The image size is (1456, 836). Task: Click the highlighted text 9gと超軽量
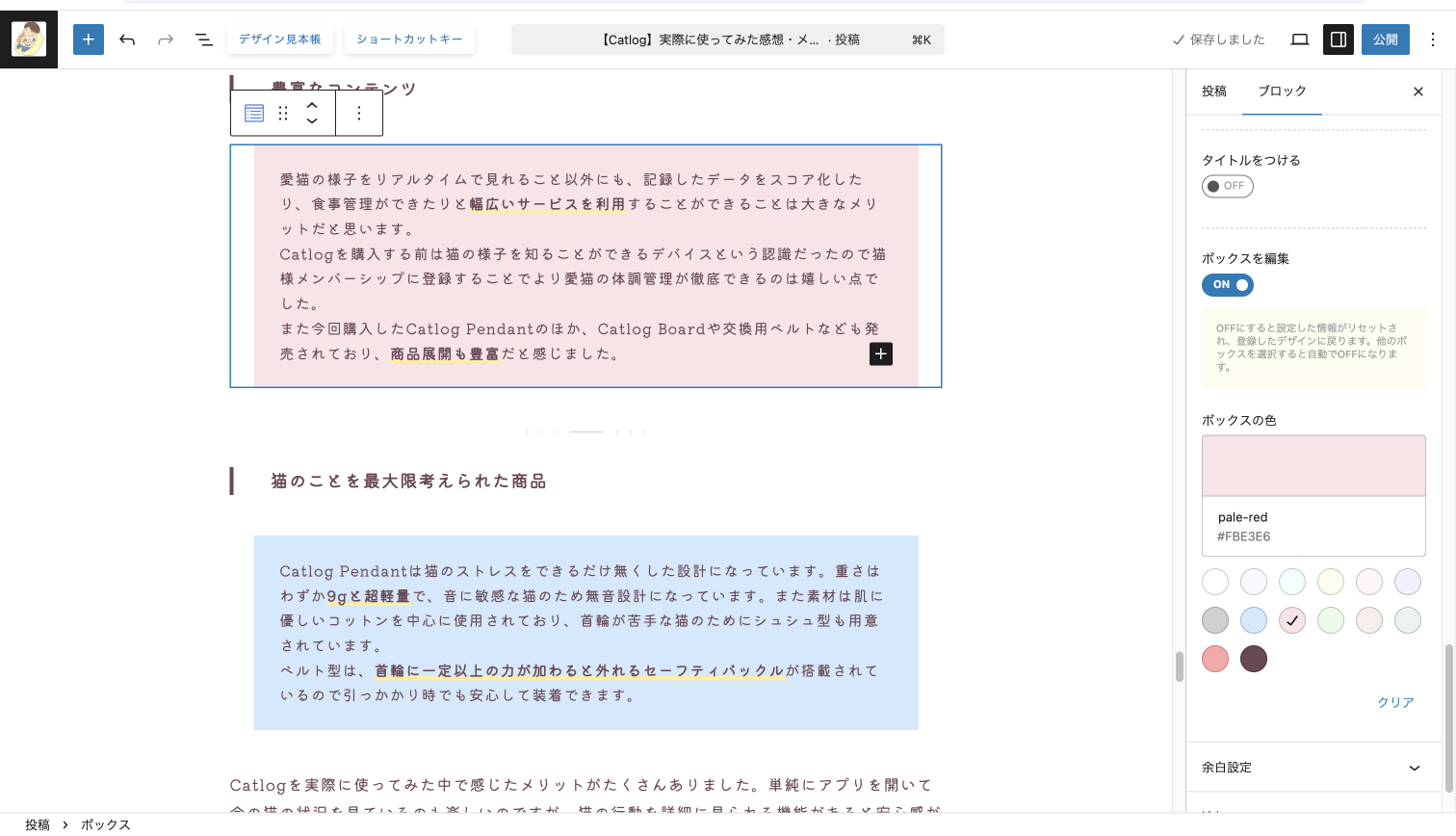[368, 596]
